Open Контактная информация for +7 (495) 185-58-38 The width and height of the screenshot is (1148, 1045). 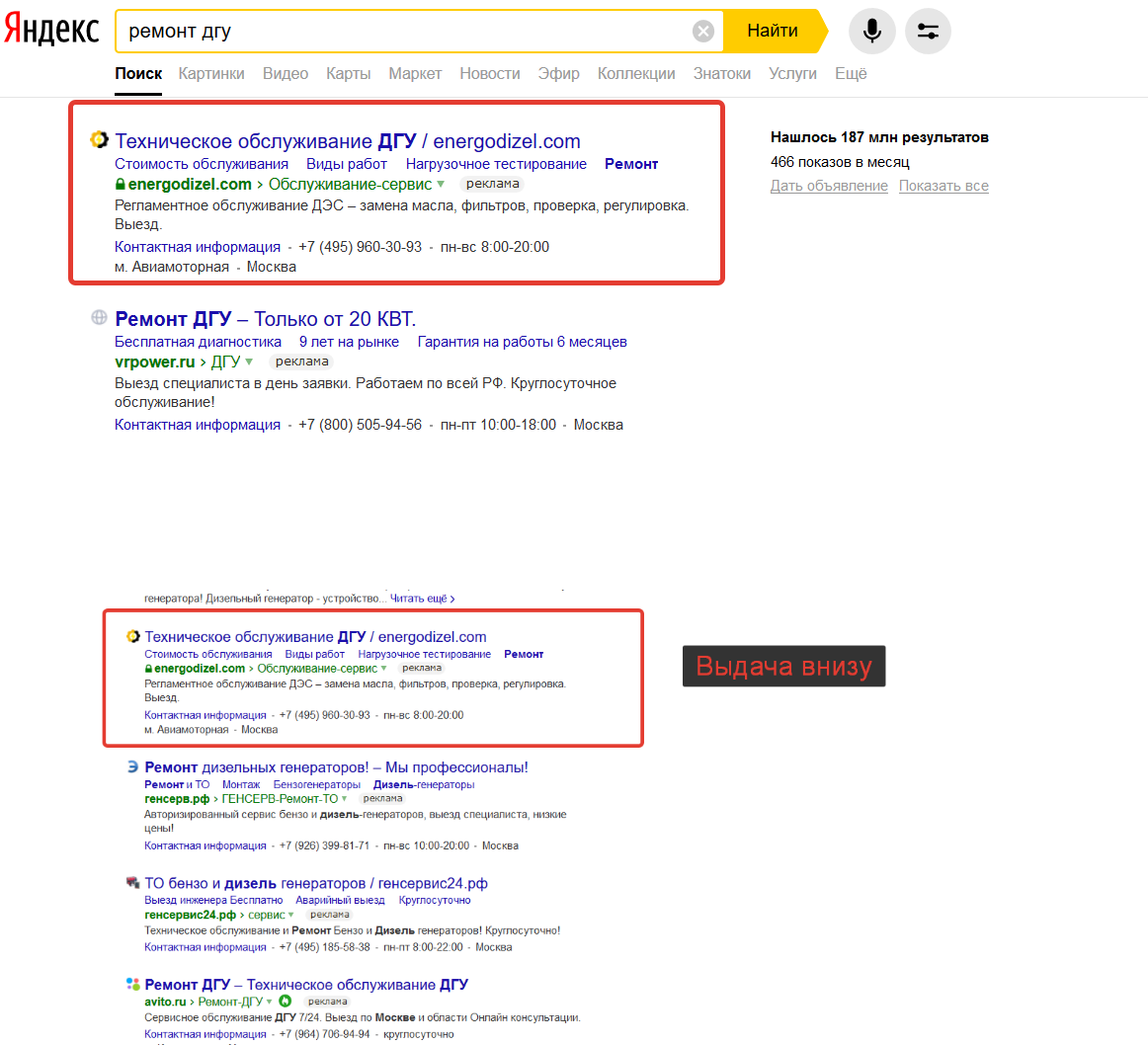205,947
